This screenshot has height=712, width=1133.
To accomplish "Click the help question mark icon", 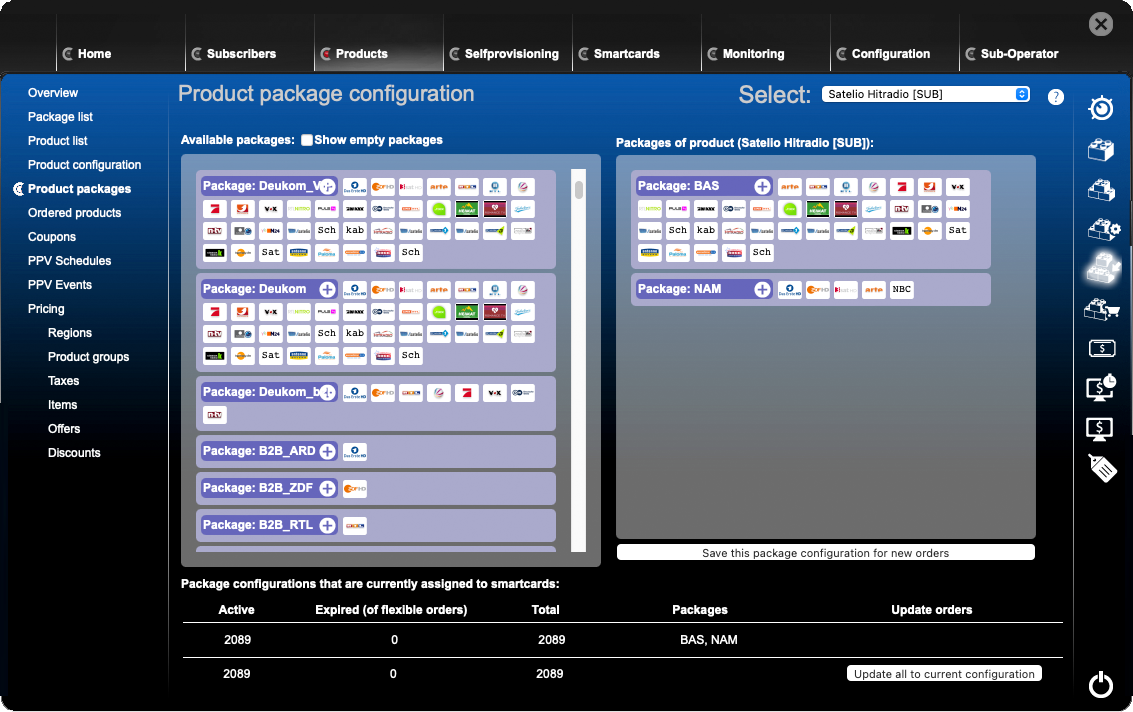I will click(1055, 97).
